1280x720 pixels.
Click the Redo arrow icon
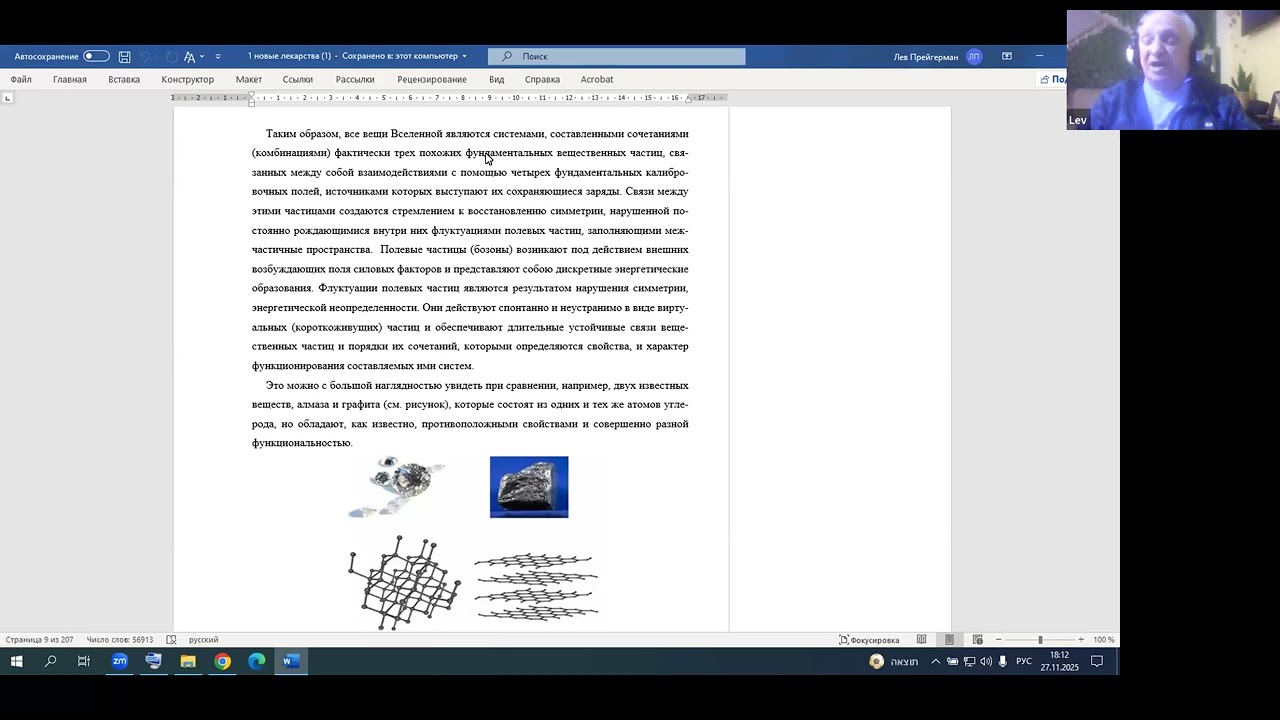171,57
